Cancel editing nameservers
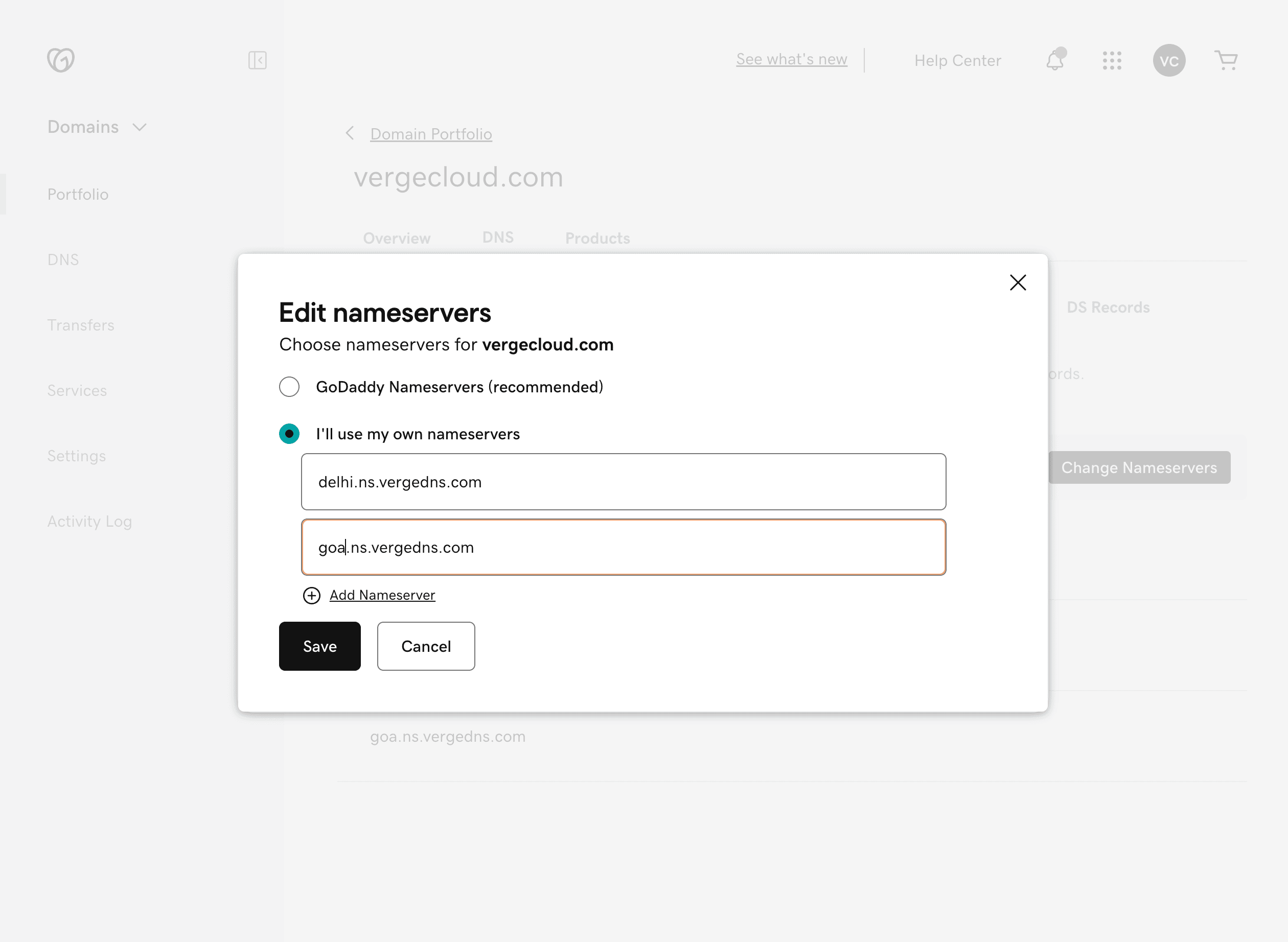The height and width of the screenshot is (942, 1288). coord(426,646)
